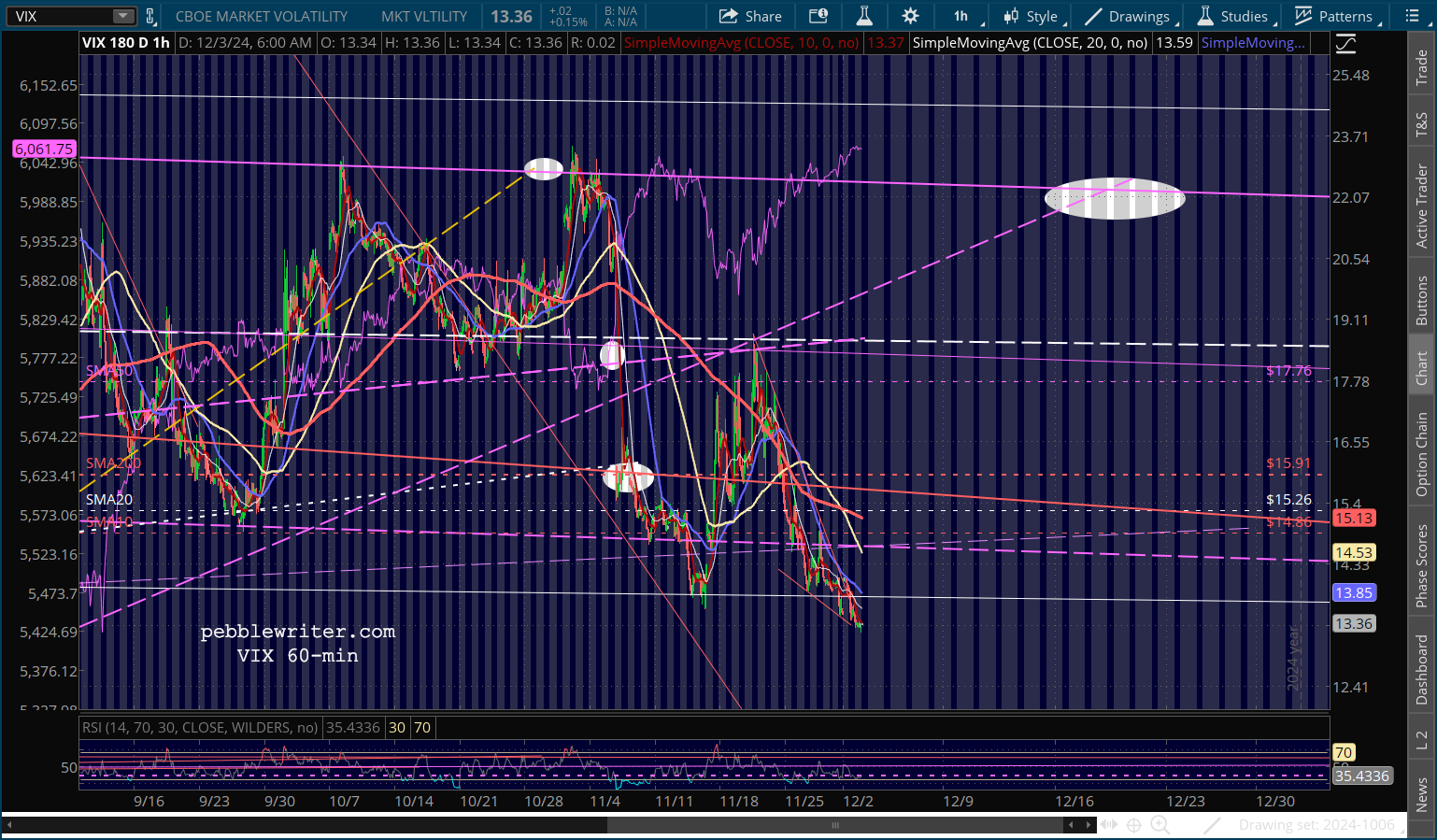
Task: Click the Share button
Action: (x=750, y=16)
